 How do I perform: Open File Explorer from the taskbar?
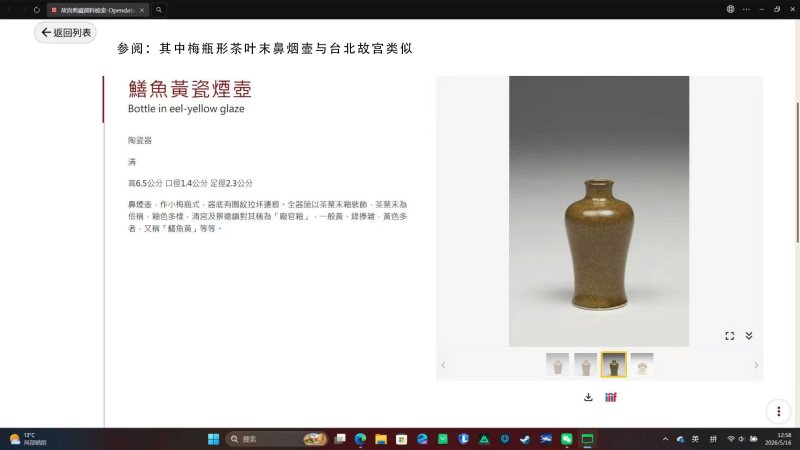381,439
